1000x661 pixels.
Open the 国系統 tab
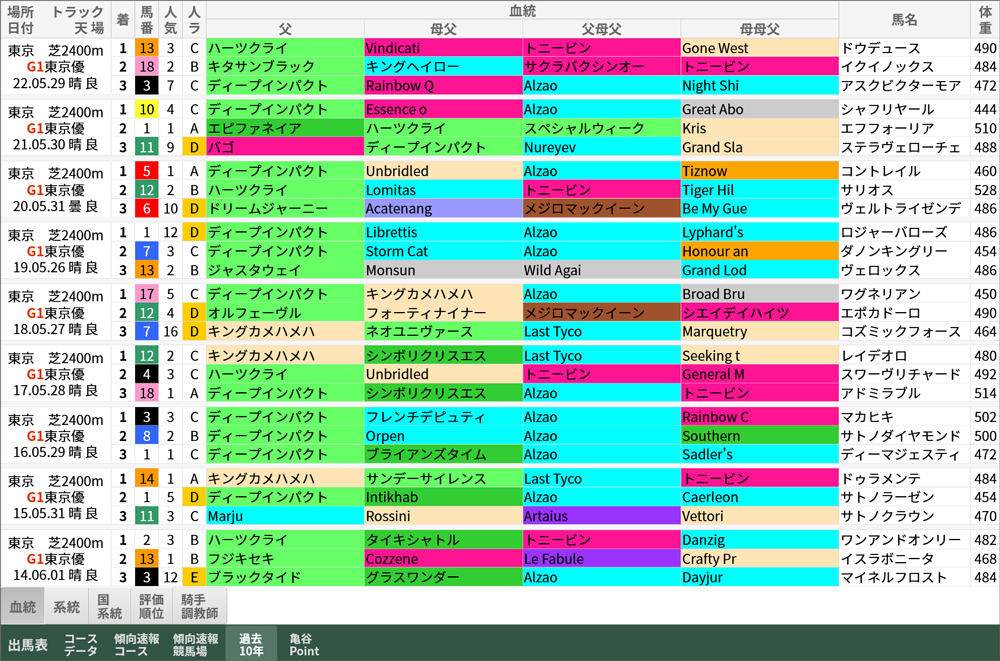tap(109, 606)
